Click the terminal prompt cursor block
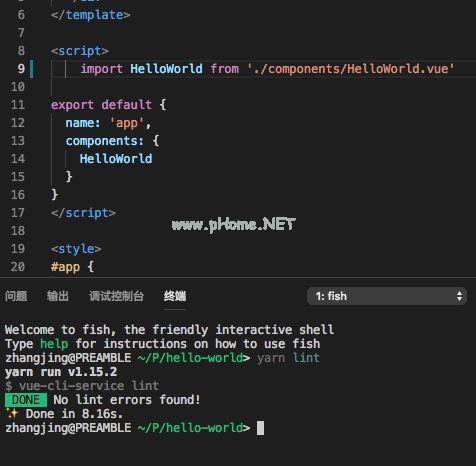This screenshot has width=476, height=466. click(260, 428)
